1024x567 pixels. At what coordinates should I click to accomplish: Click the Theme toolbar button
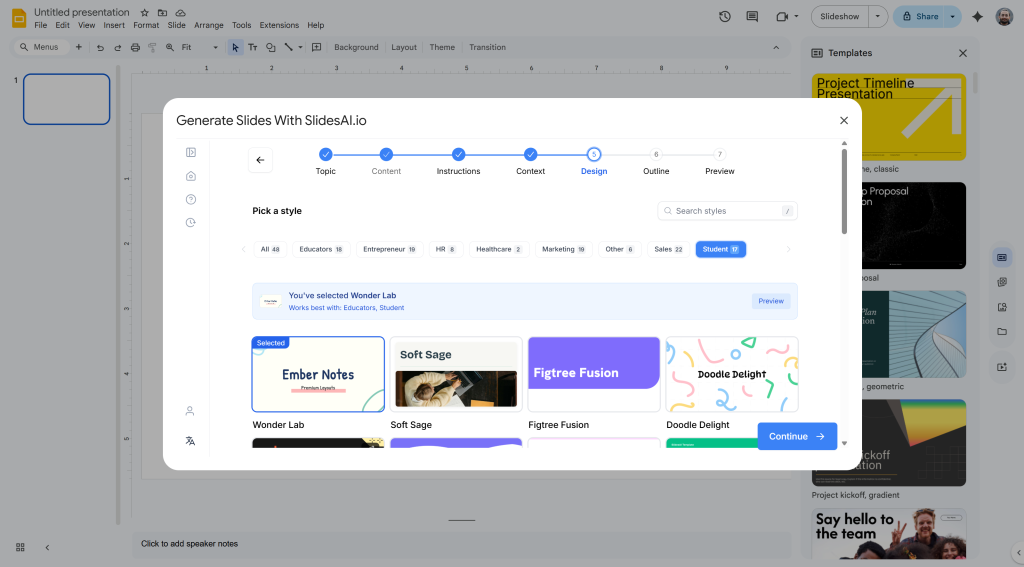[x=442, y=47]
